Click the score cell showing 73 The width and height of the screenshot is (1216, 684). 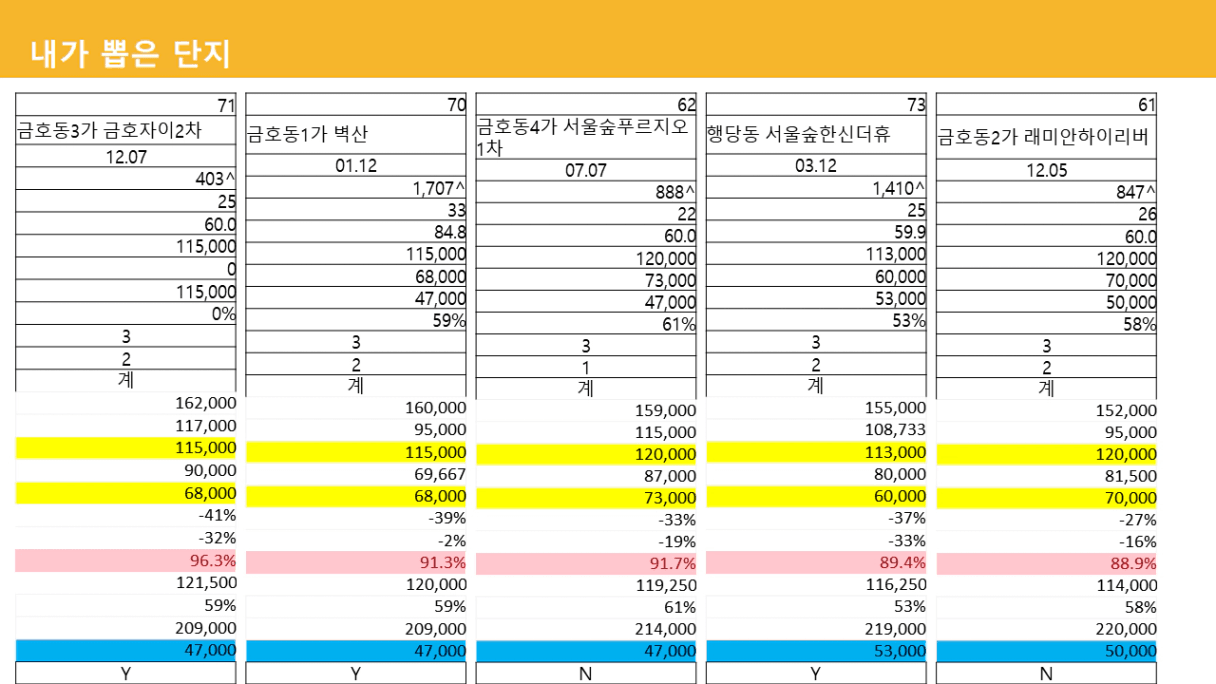816,105
